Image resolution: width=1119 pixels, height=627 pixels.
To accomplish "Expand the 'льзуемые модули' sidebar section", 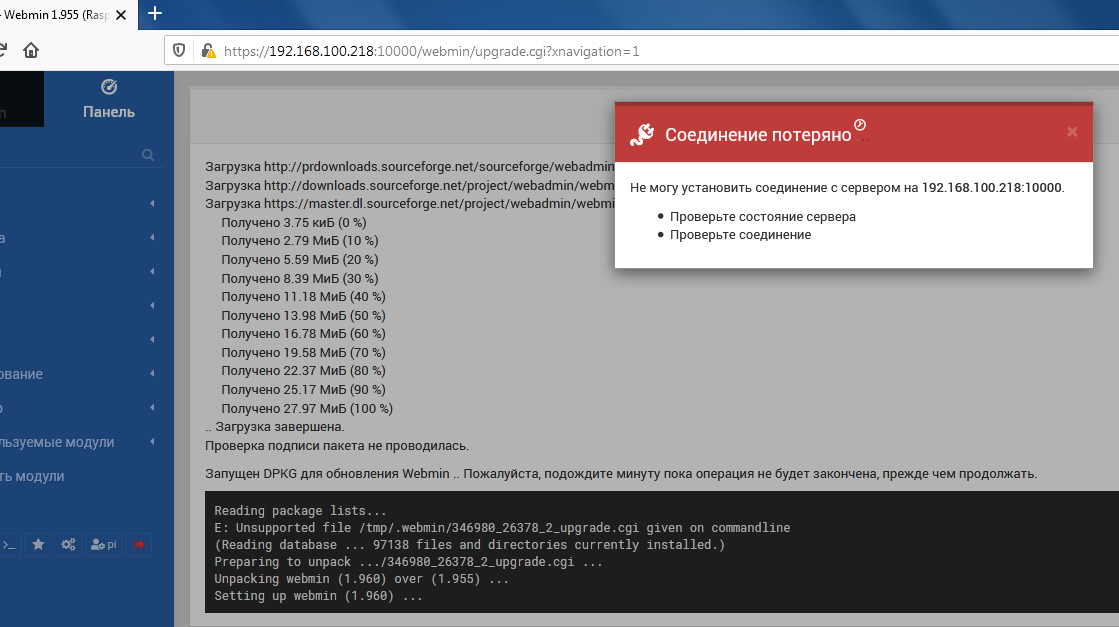I will coord(152,442).
